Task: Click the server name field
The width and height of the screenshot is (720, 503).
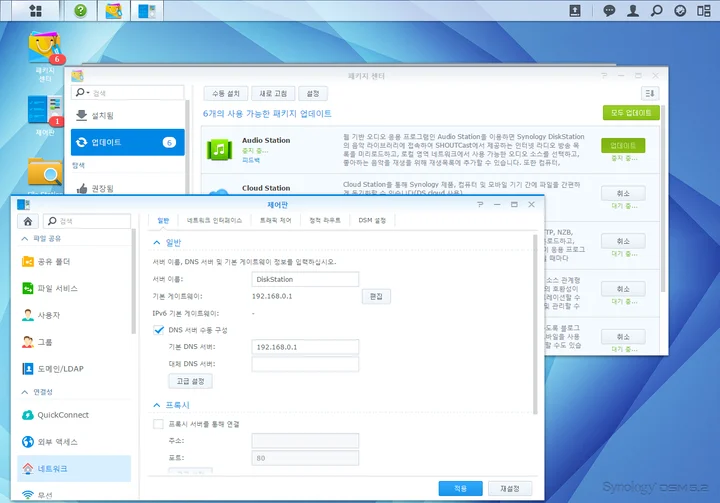Action: coord(305,279)
